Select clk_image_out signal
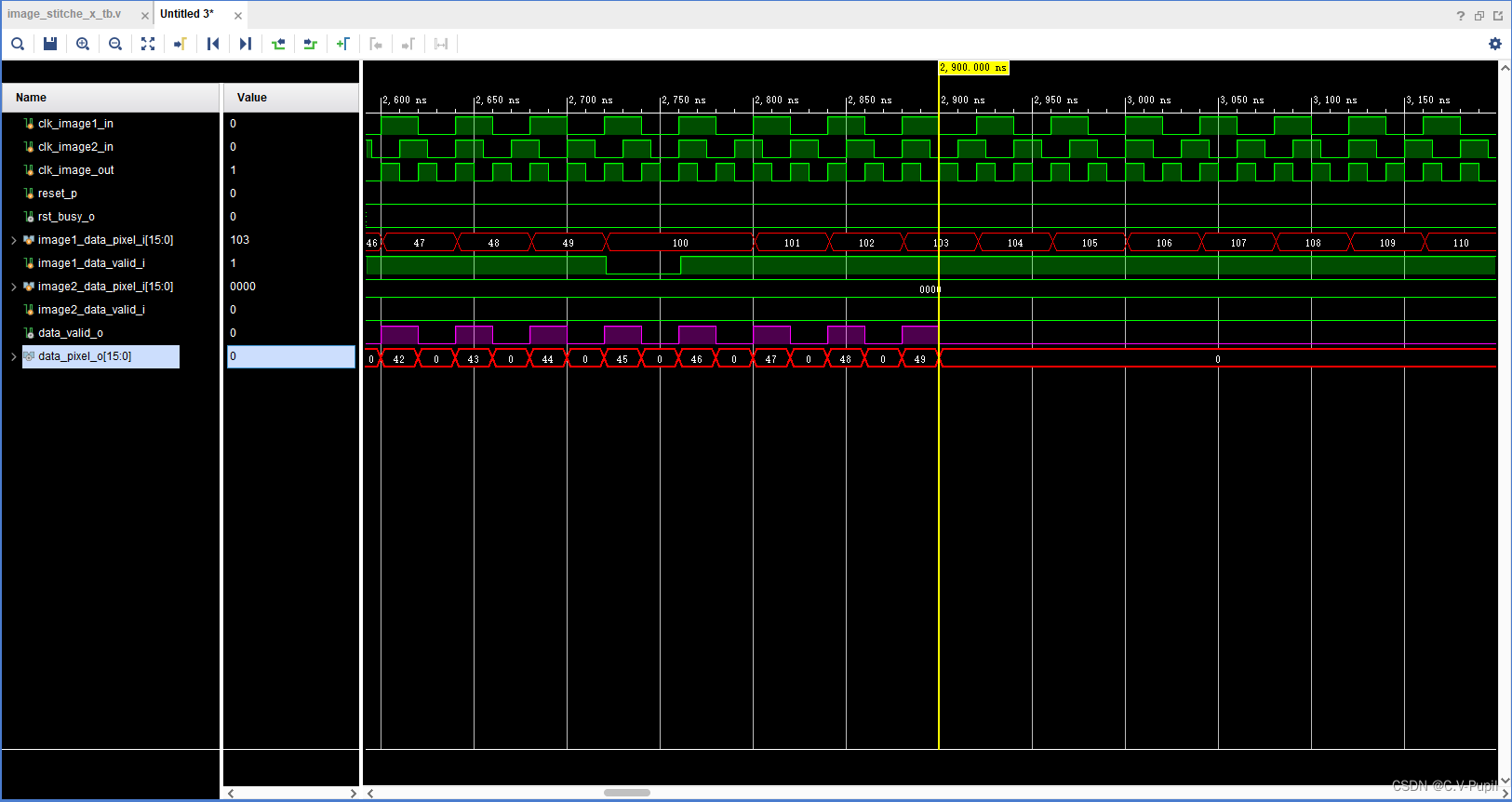This screenshot has width=1512, height=802. [75, 170]
